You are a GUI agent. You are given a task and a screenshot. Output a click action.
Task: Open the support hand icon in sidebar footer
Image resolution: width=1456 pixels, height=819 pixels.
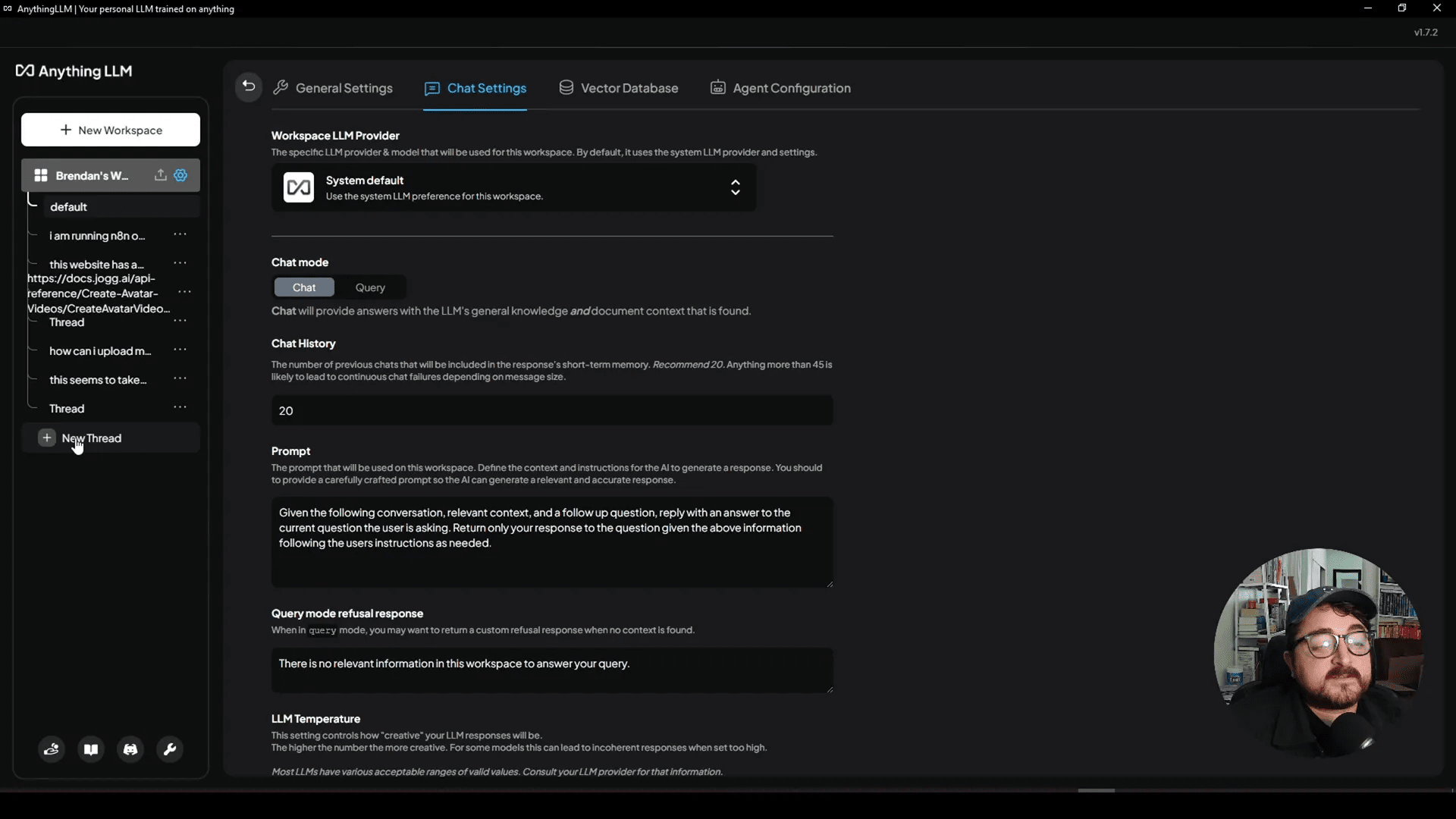pos(52,749)
